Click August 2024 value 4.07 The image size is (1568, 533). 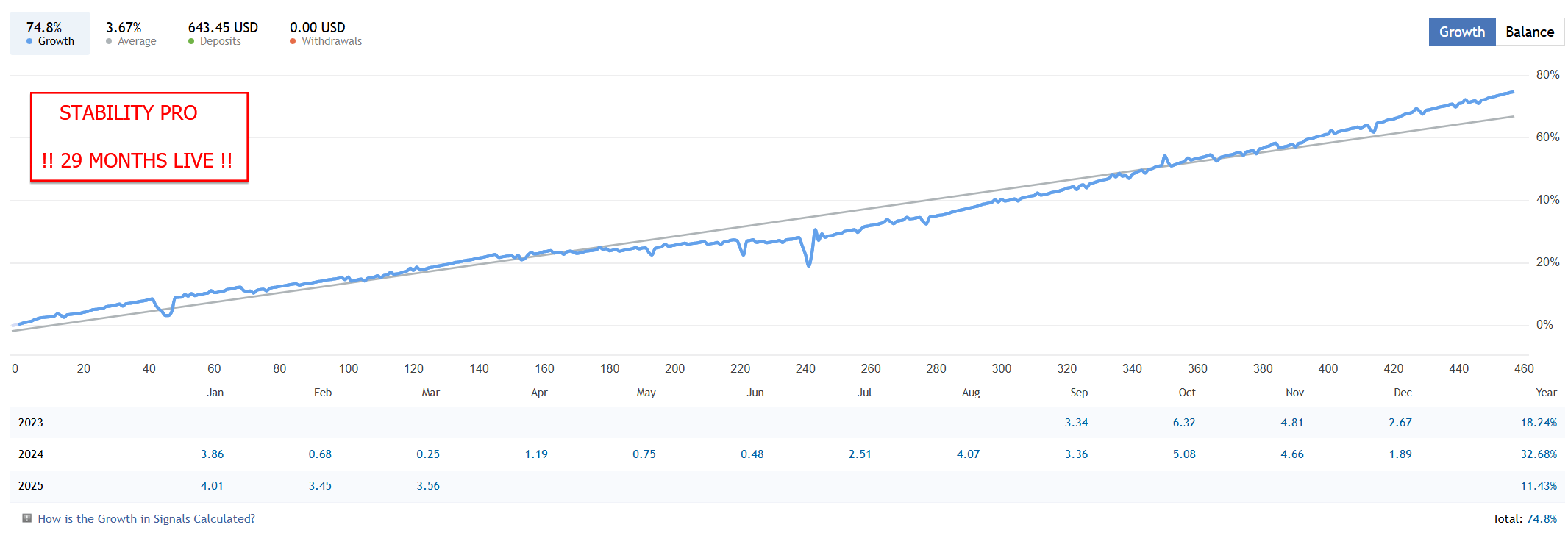tap(968, 454)
